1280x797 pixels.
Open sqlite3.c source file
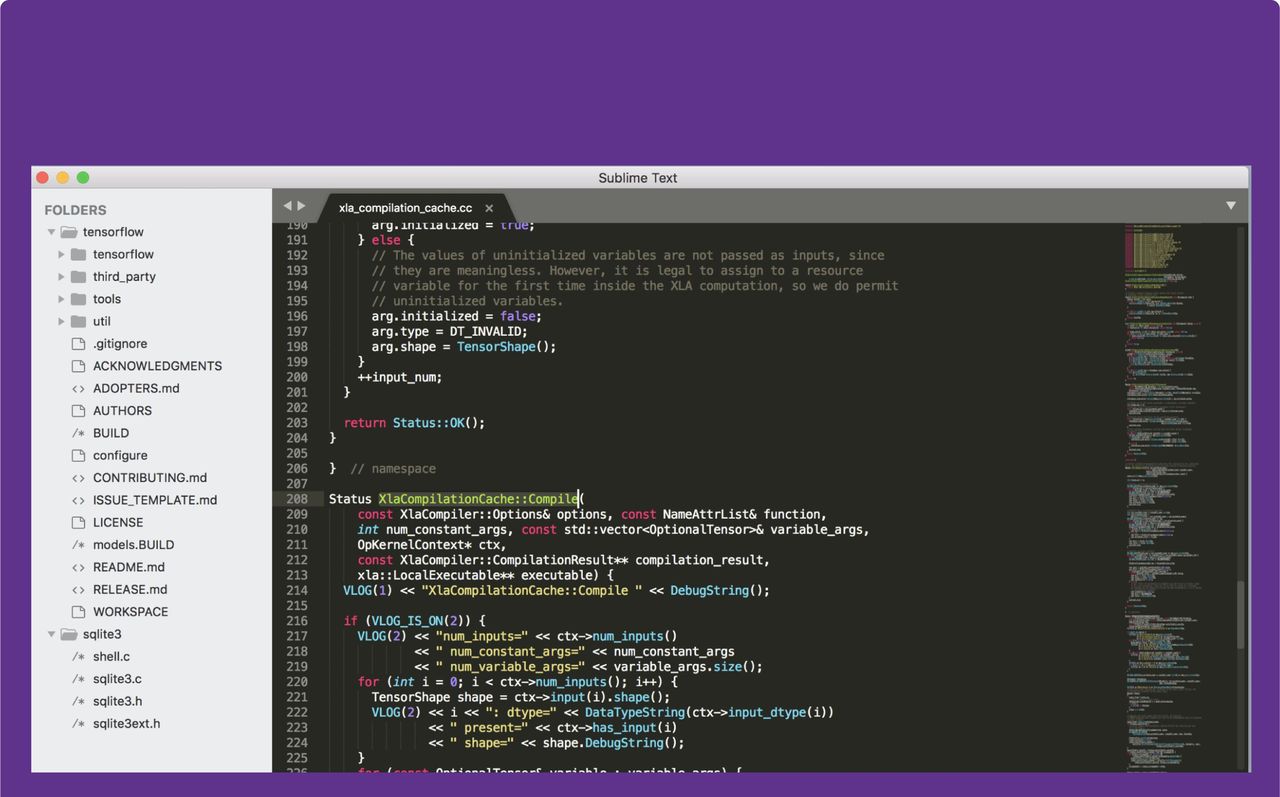click(x=117, y=679)
